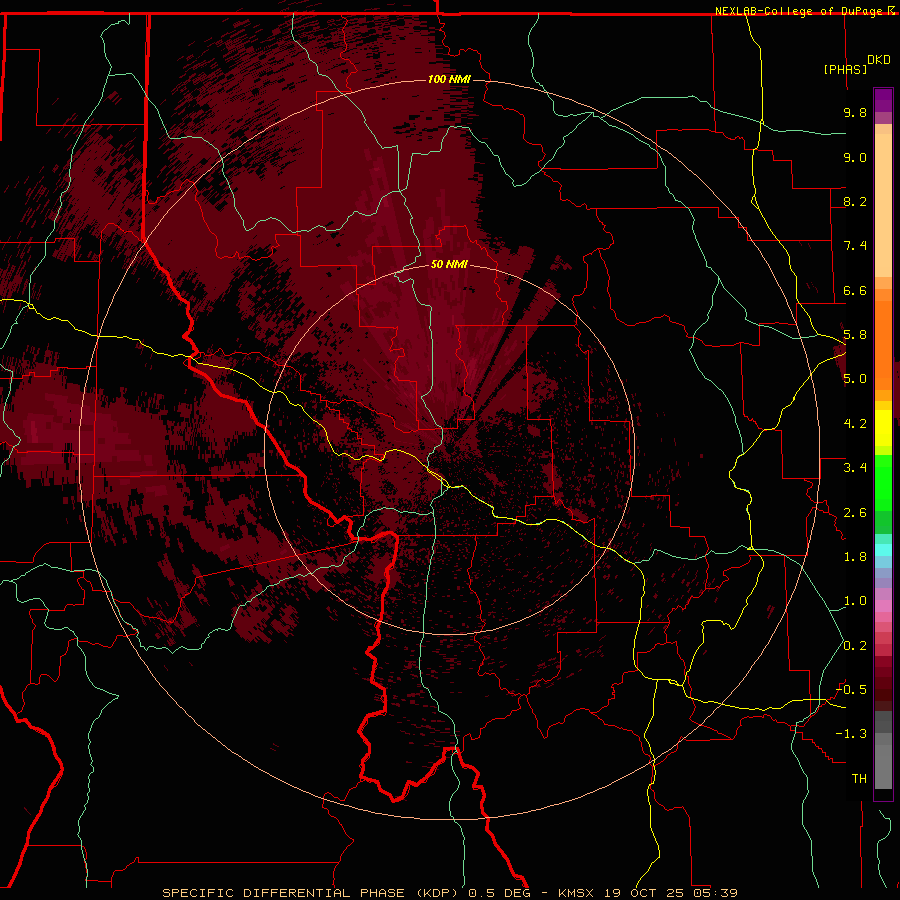This screenshot has width=900, height=900.
Task: Pick the pink band of the color scale
Action: (883, 606)
